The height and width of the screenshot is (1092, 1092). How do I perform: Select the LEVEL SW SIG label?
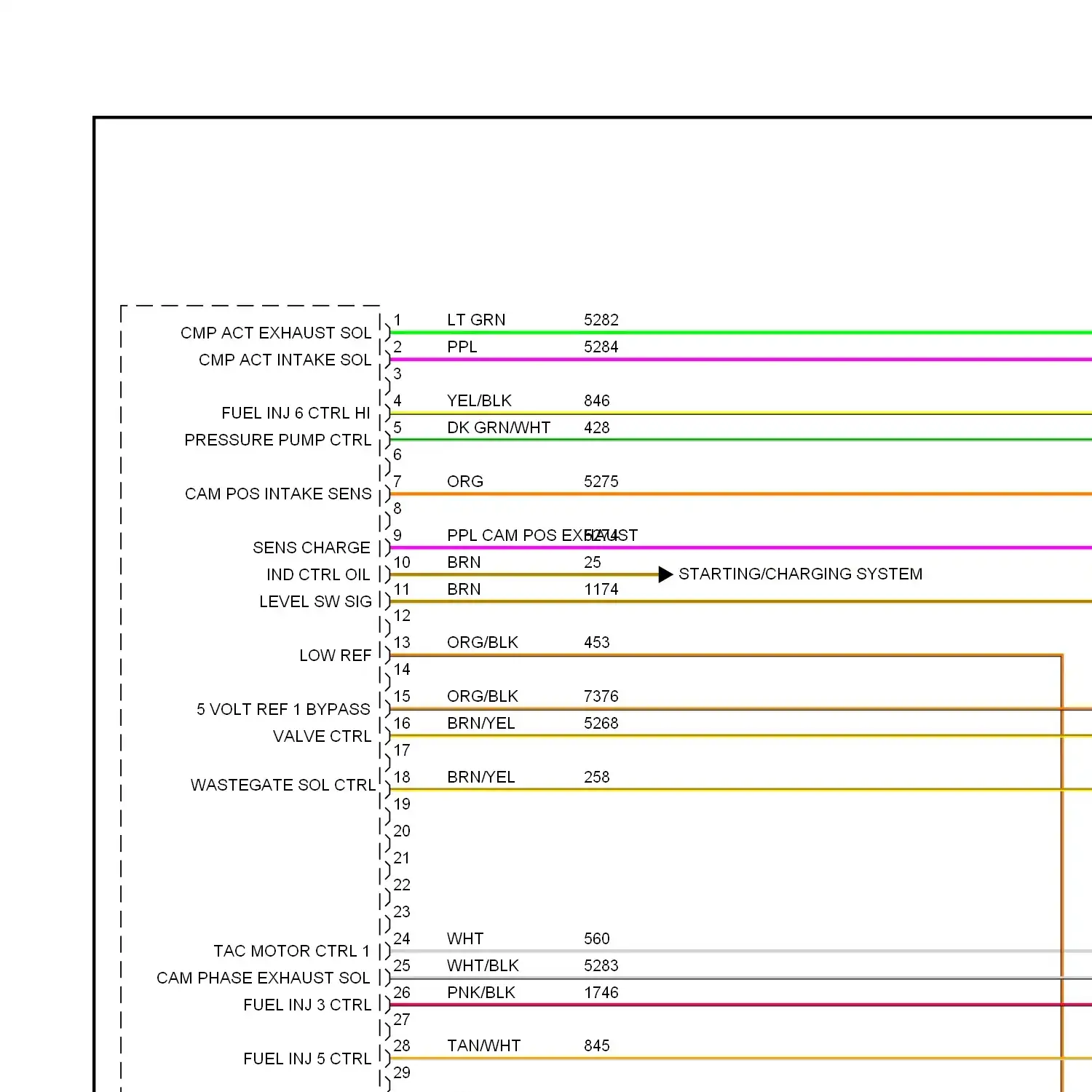point(315,602)
